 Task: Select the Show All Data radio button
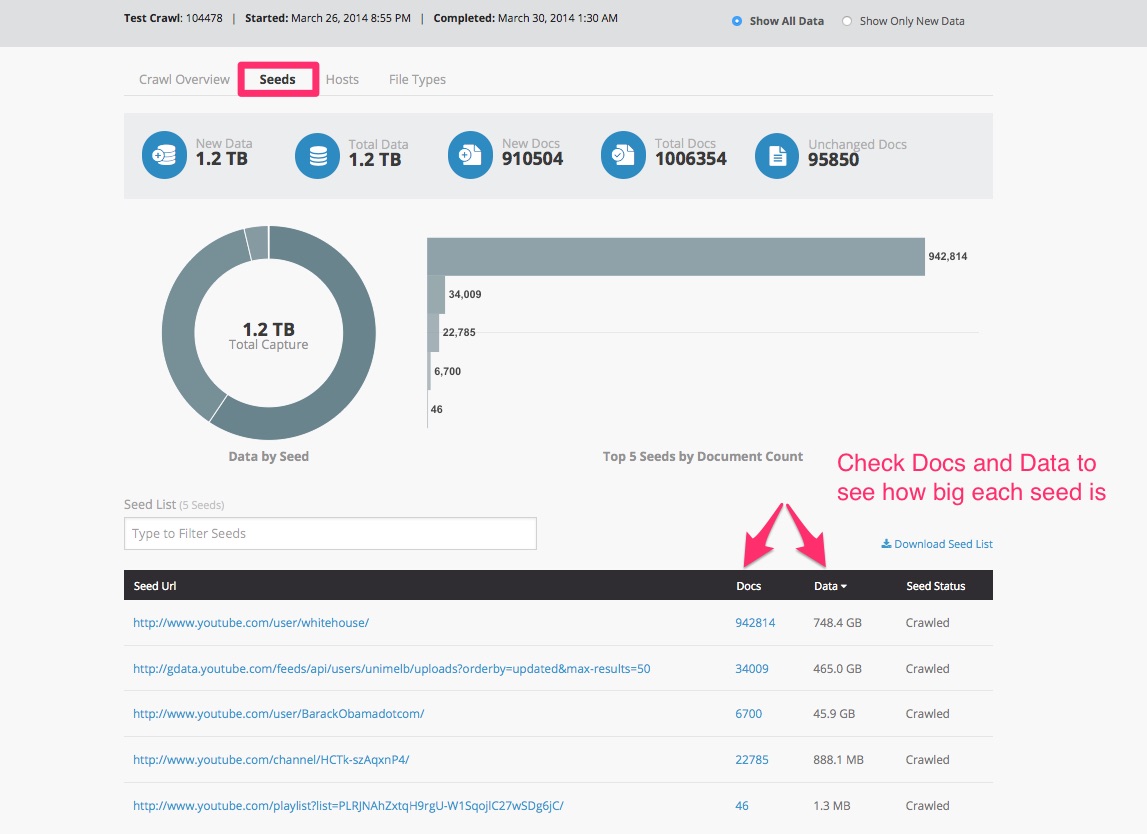pyautogui.click(x=737, y=21)
